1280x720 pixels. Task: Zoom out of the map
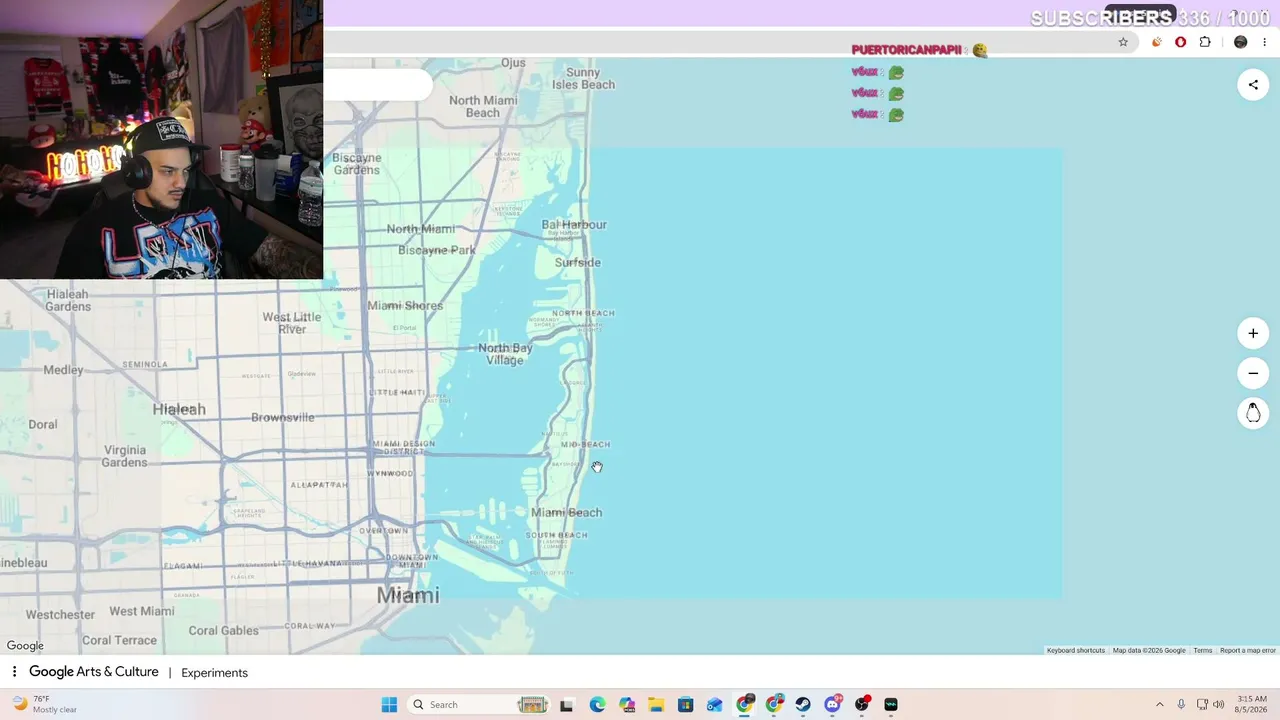click(x=1253, y=373)
